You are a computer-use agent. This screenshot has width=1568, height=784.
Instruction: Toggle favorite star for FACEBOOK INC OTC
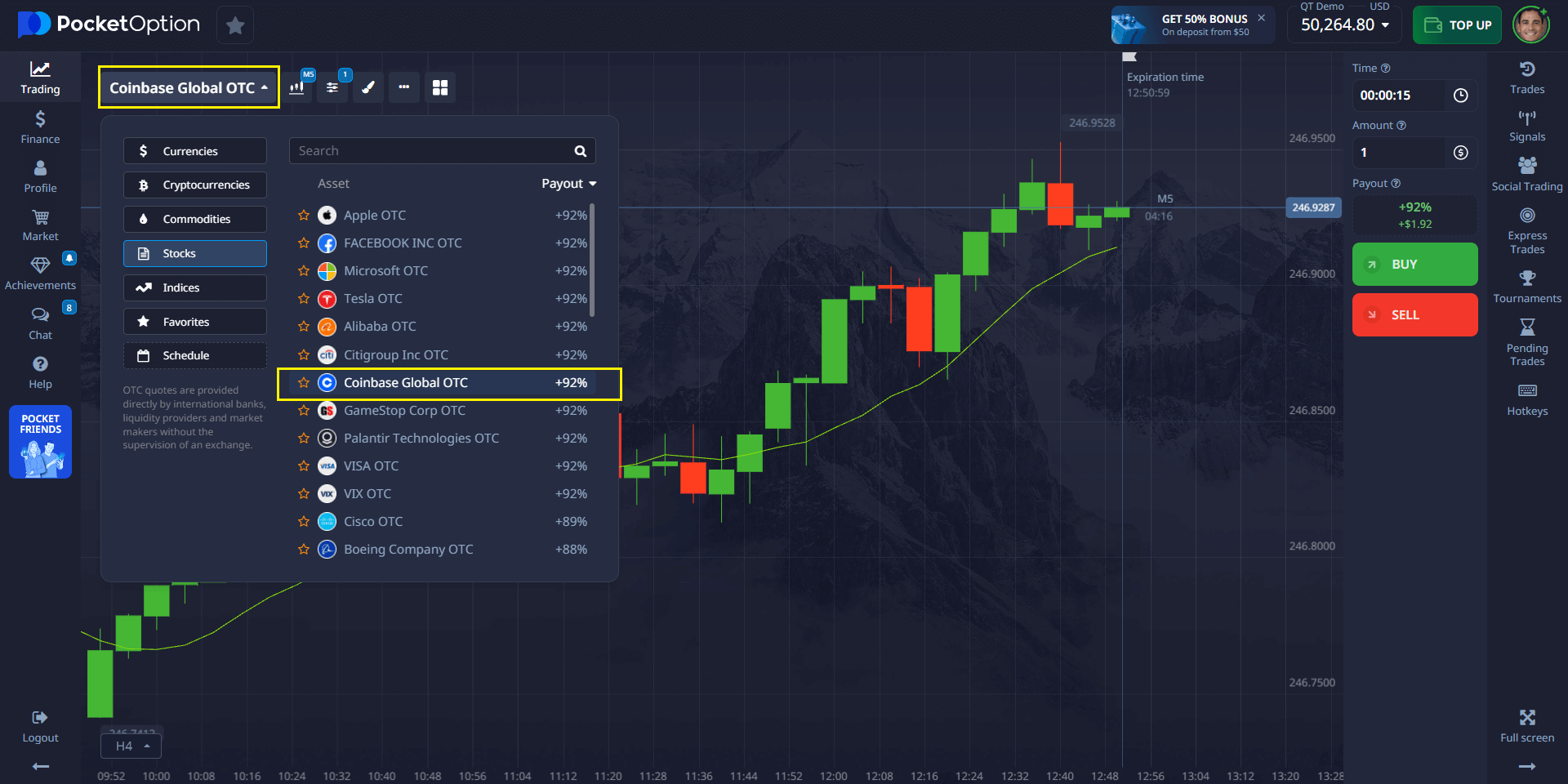point(304,243)
